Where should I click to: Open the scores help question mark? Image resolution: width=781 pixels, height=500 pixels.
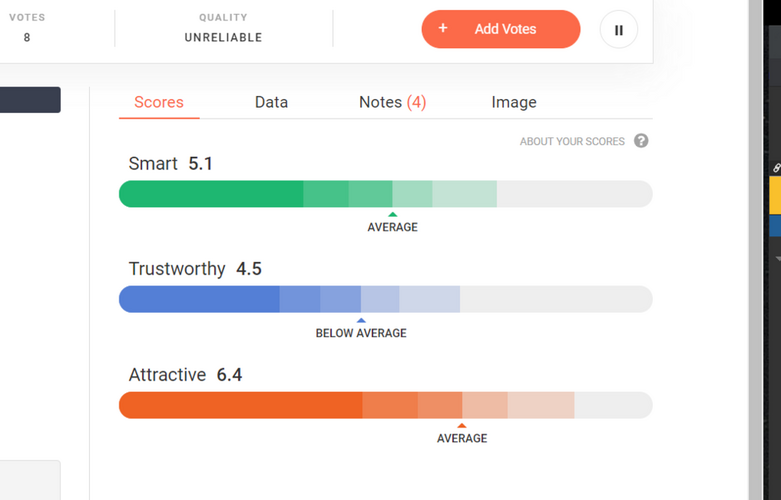pos(641,141)
